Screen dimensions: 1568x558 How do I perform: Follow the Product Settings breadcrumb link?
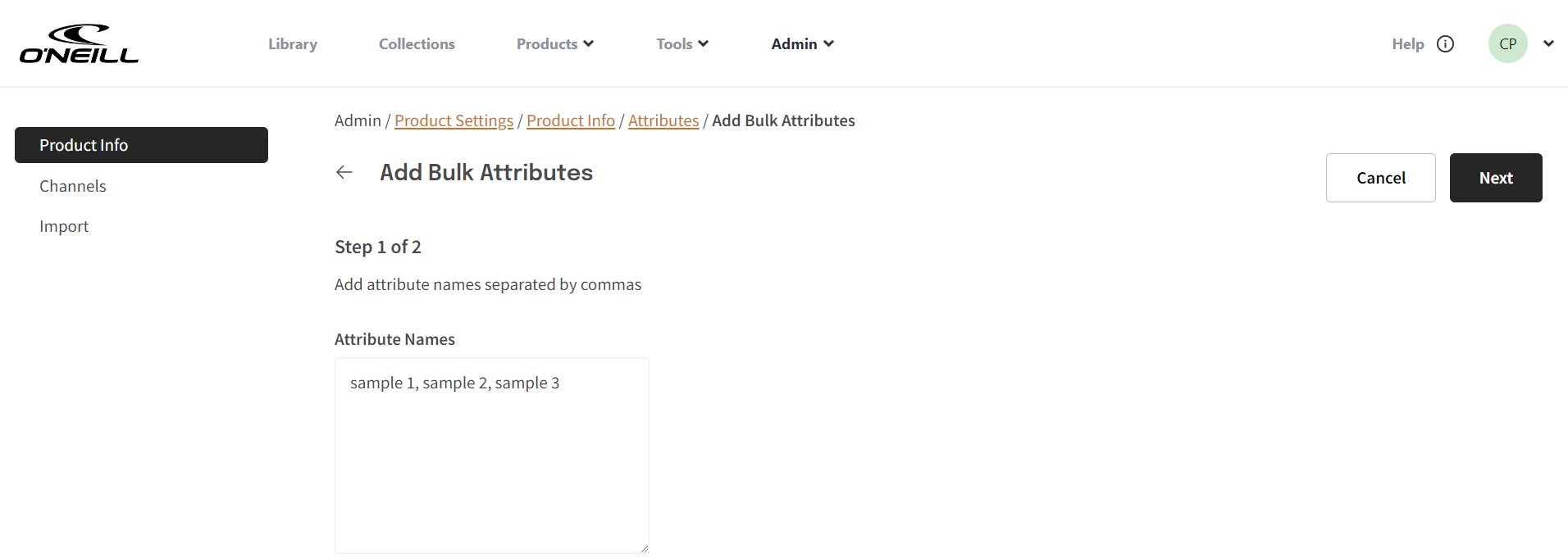click(454, 120)
